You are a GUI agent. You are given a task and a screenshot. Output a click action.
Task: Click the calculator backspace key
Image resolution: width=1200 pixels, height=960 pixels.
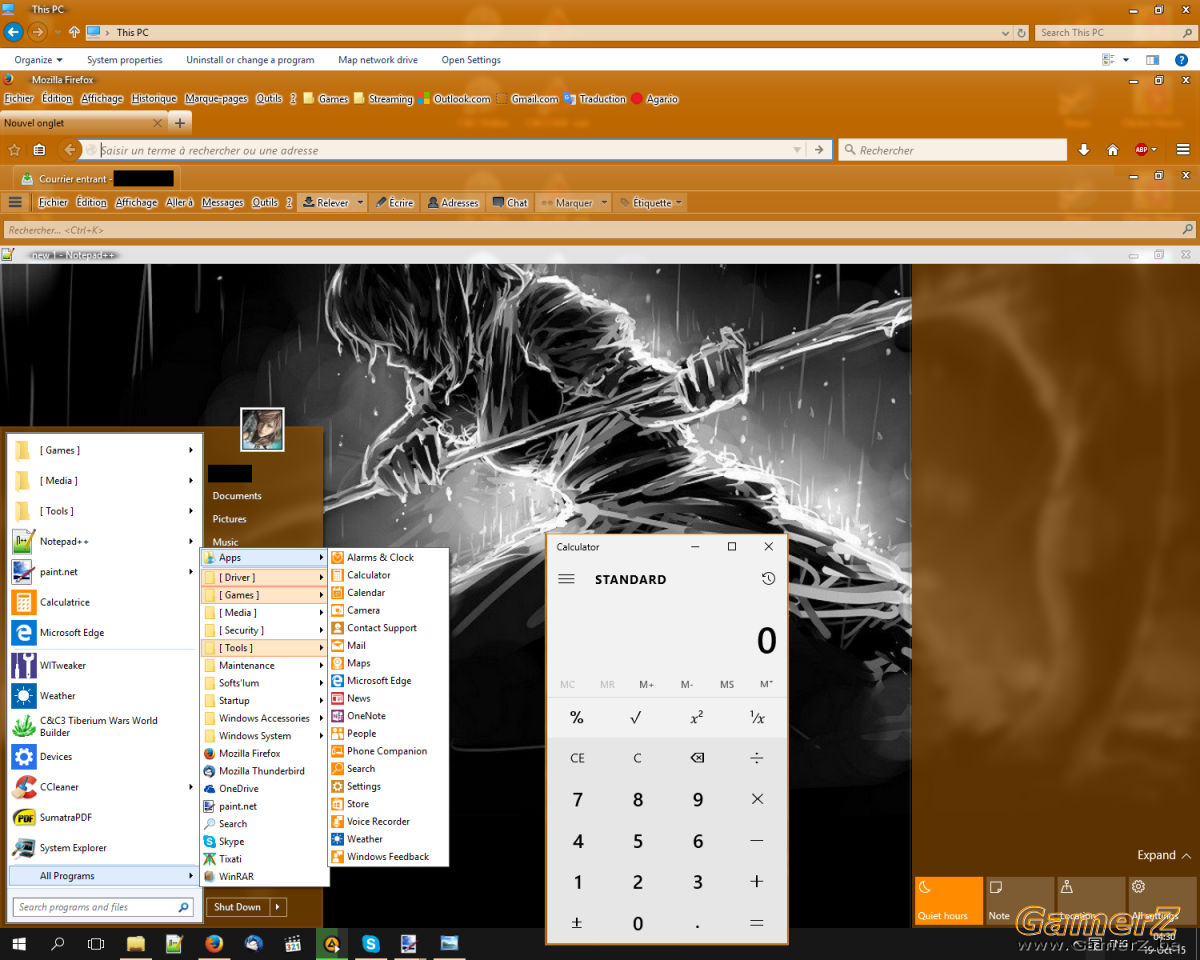point(697,758)
